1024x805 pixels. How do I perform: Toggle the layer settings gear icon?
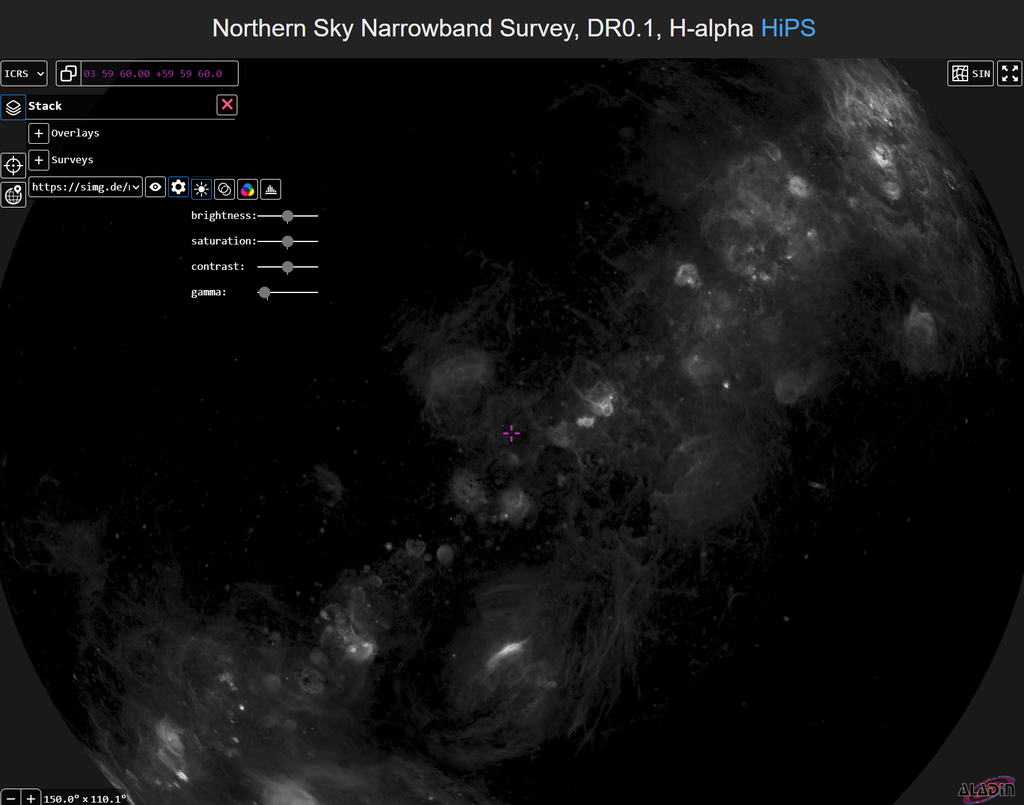click(x=178, y=187)
